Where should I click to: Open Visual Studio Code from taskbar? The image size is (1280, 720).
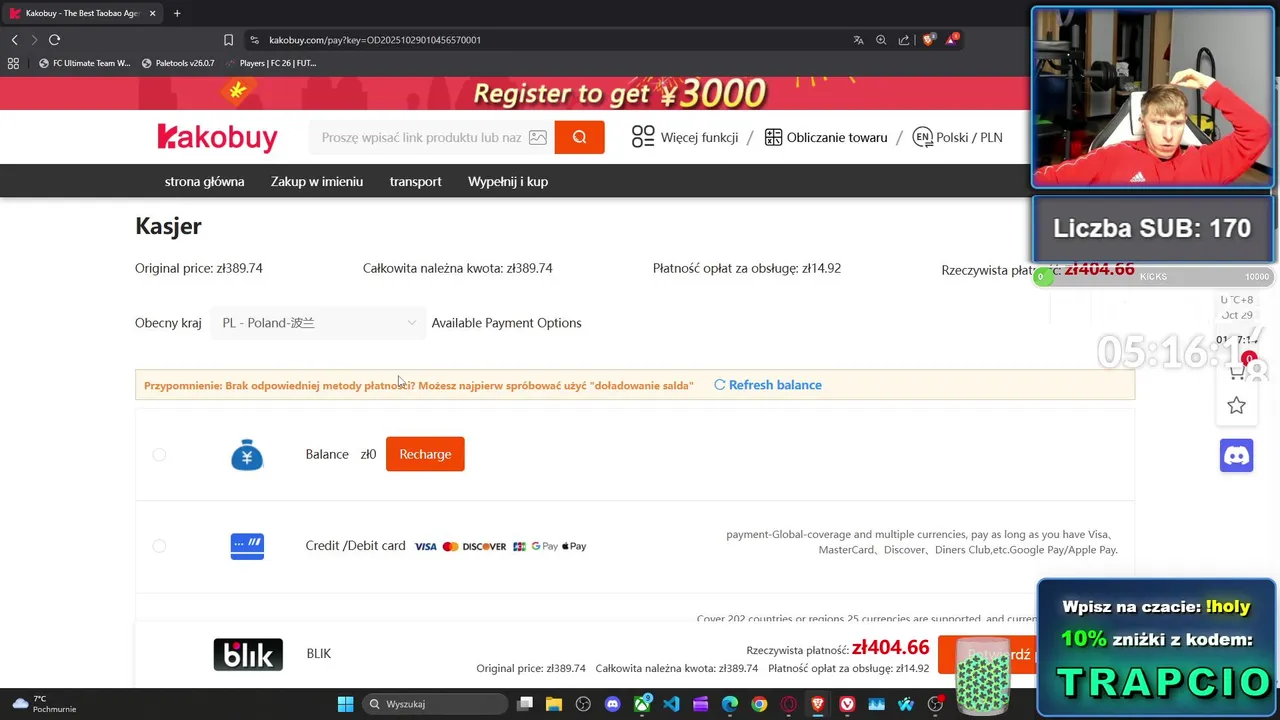671,704
